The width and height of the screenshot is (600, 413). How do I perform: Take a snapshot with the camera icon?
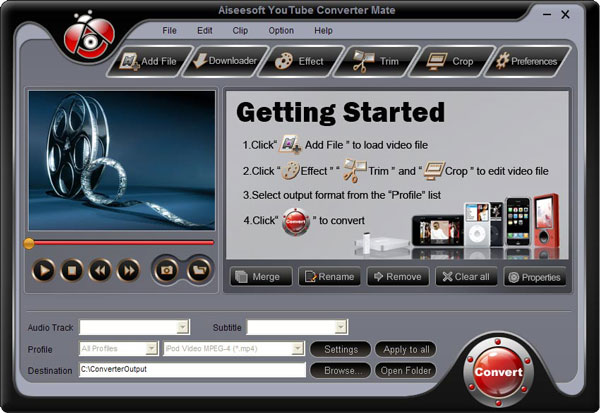click(168, 269)
